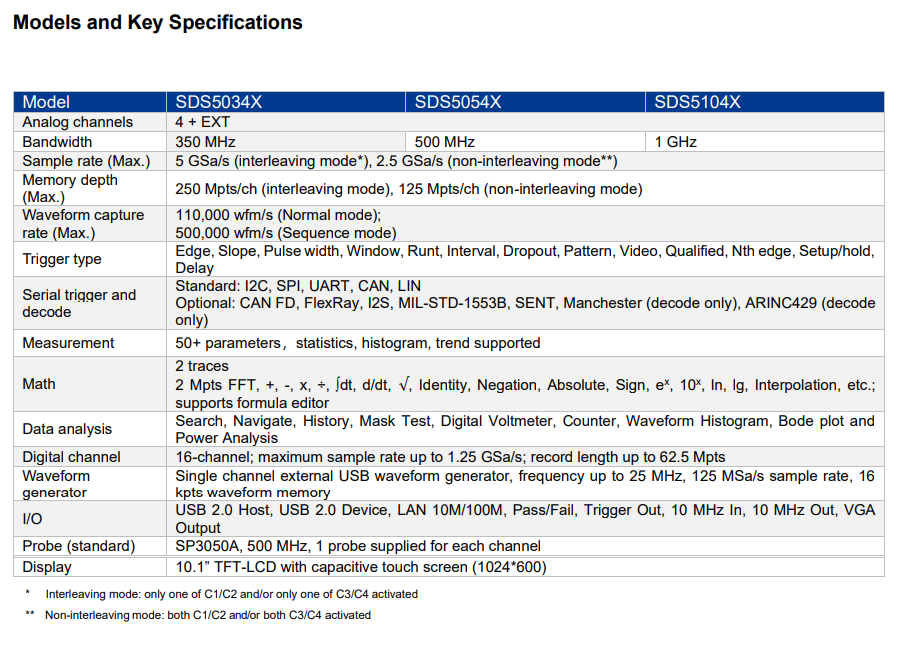Click '110,000 wfm/s (Normal mode)' text
Viewport: 903px width, 658px height.
[x=278, y=215]
